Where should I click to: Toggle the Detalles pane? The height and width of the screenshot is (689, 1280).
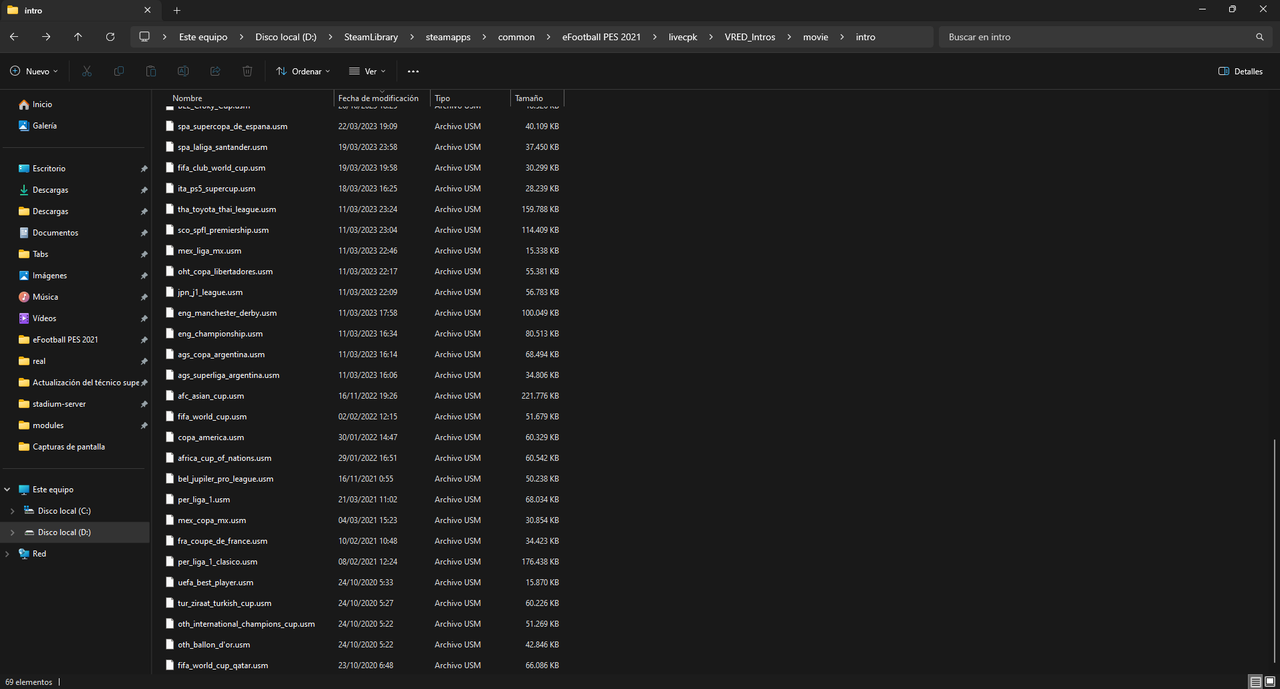[1241, 71]
